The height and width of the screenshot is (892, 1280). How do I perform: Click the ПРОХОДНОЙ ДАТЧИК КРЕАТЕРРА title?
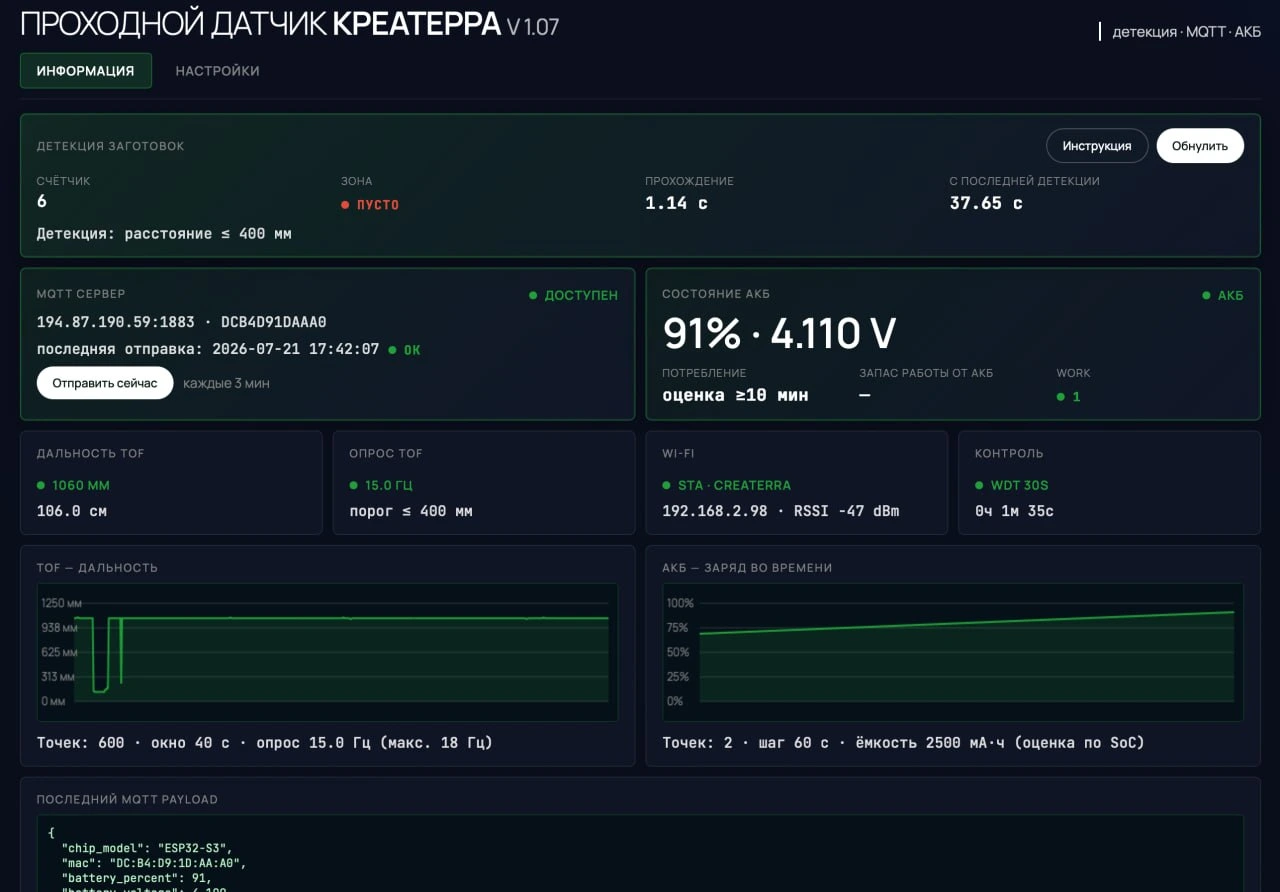click(261, 25)
